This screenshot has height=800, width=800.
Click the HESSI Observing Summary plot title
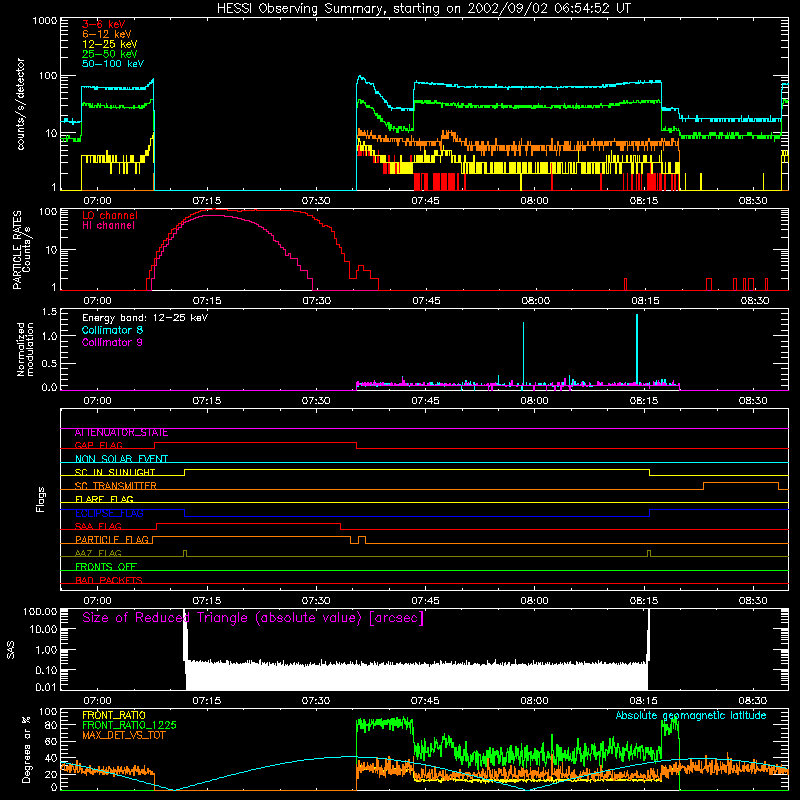tap(424, 9)
